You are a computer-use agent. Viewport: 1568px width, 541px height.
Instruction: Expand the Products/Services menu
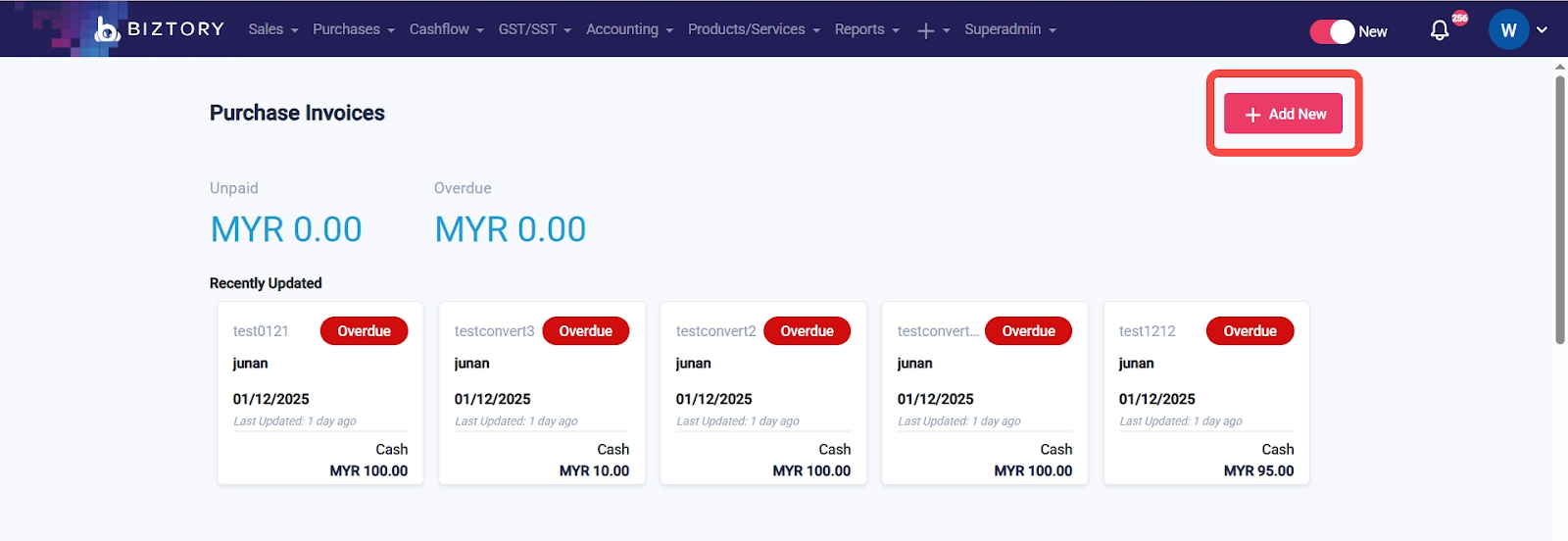(x=754, y=29)
